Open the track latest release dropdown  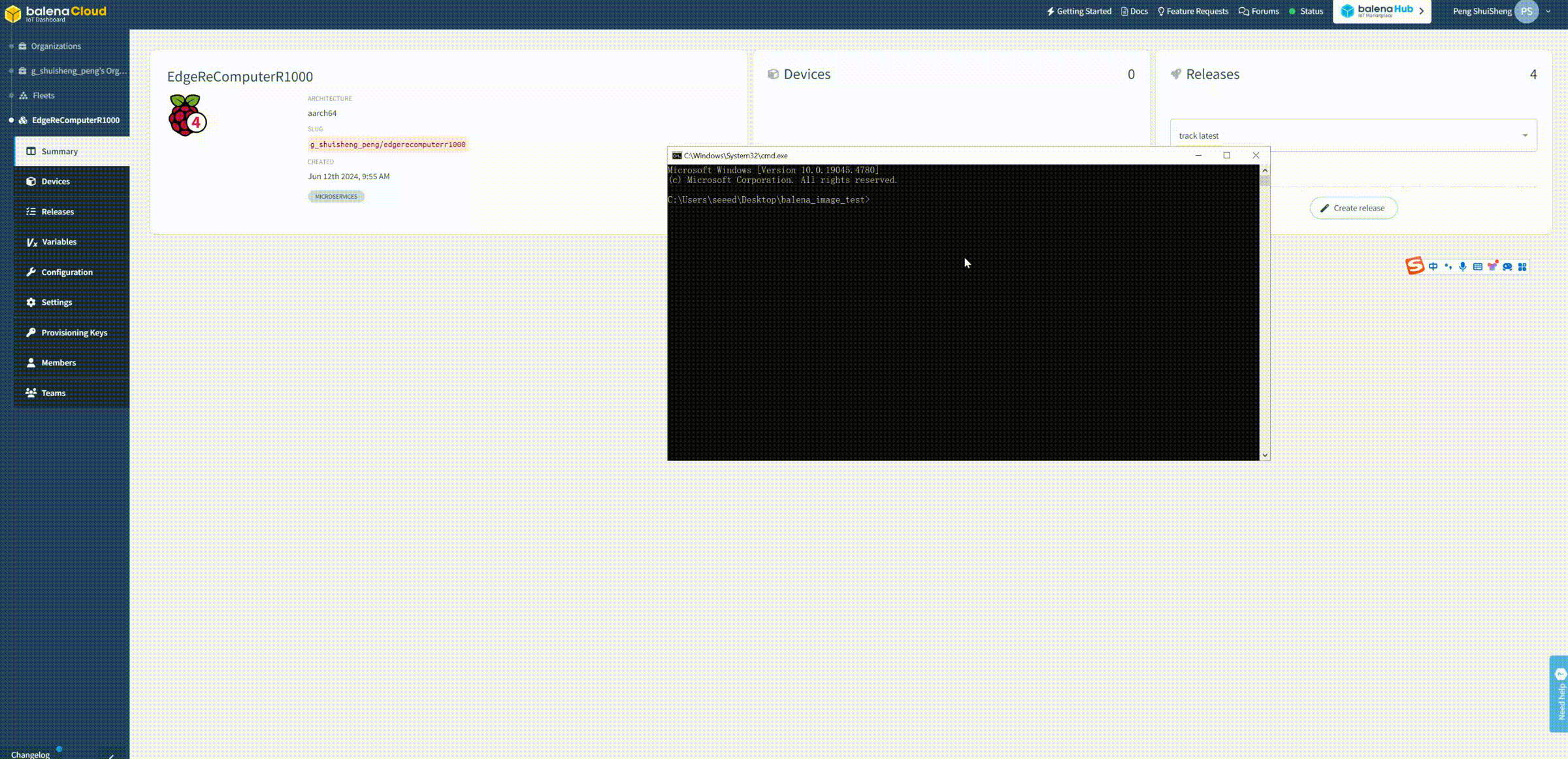tap(1353, 135)
